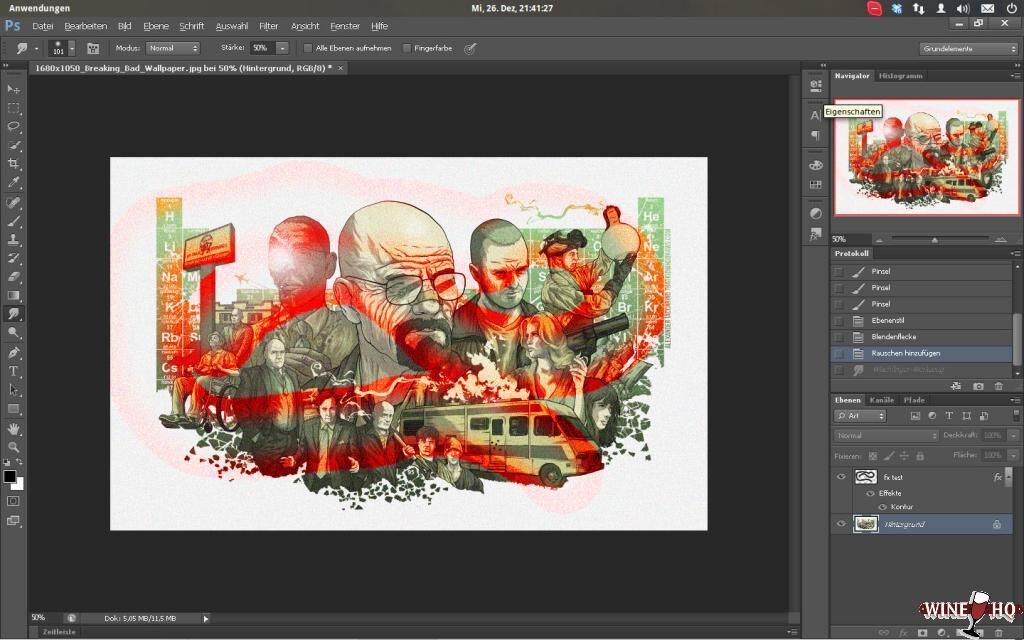Viewport: 1024px width, 640px height.
Task: Select the Zoom tool
Action: tap(14, 447)
